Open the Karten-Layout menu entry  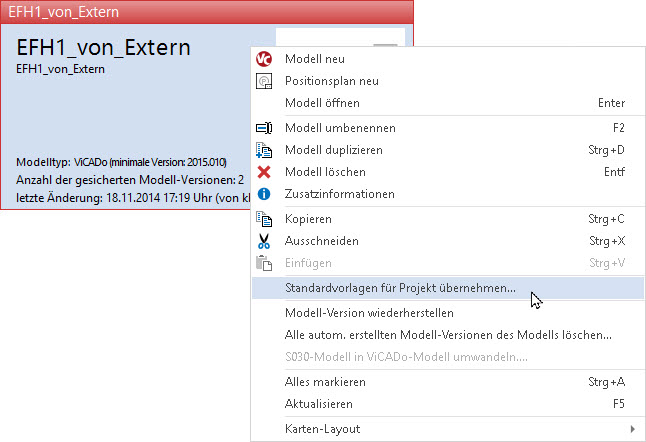447,429
